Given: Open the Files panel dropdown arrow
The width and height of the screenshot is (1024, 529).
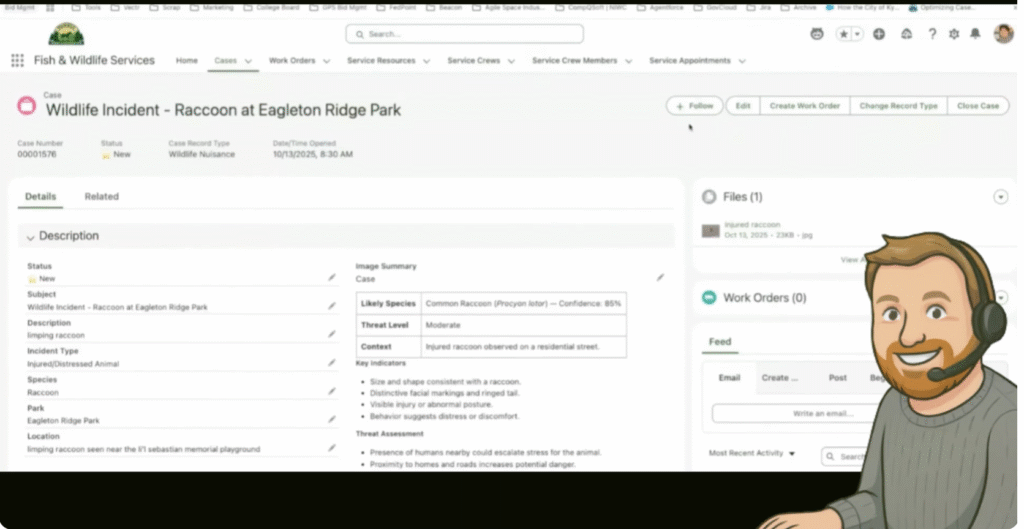Looking at the screenshot, I should point(1000,197).
